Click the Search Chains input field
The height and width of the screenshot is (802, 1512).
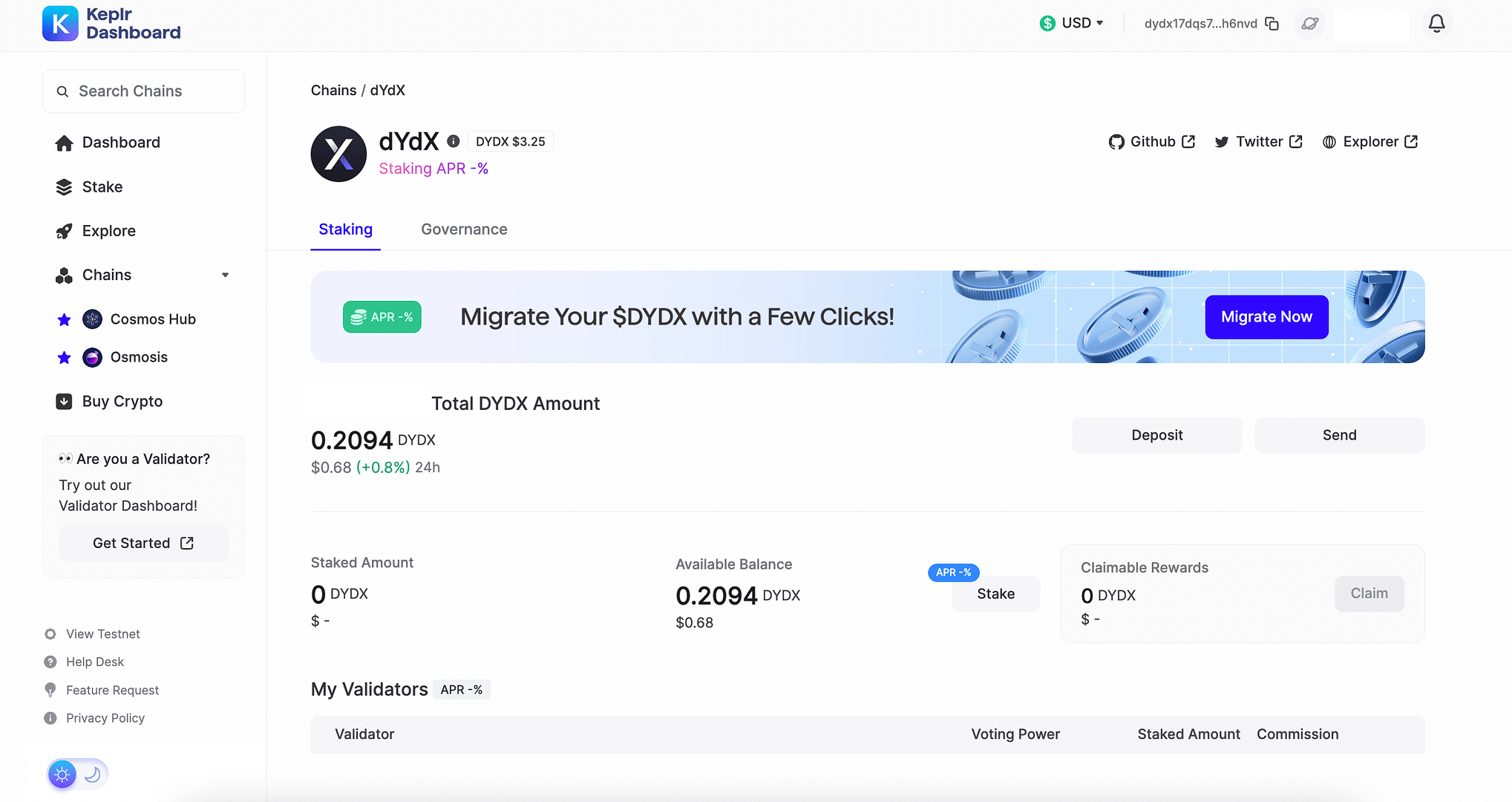coord(143,91)
